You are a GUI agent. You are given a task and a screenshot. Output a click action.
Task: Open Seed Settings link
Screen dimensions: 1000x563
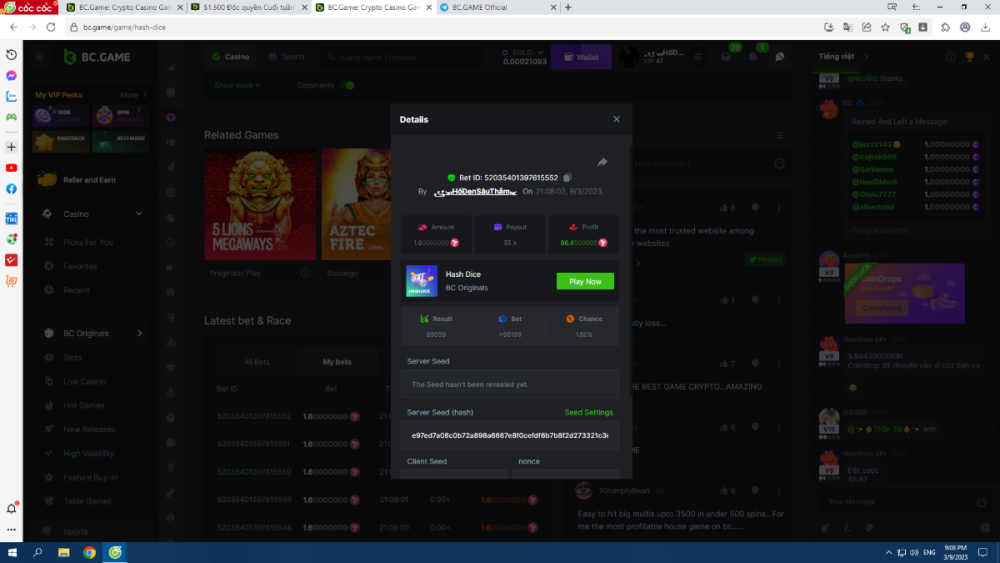pyautogui.click(x=588, y=412)
